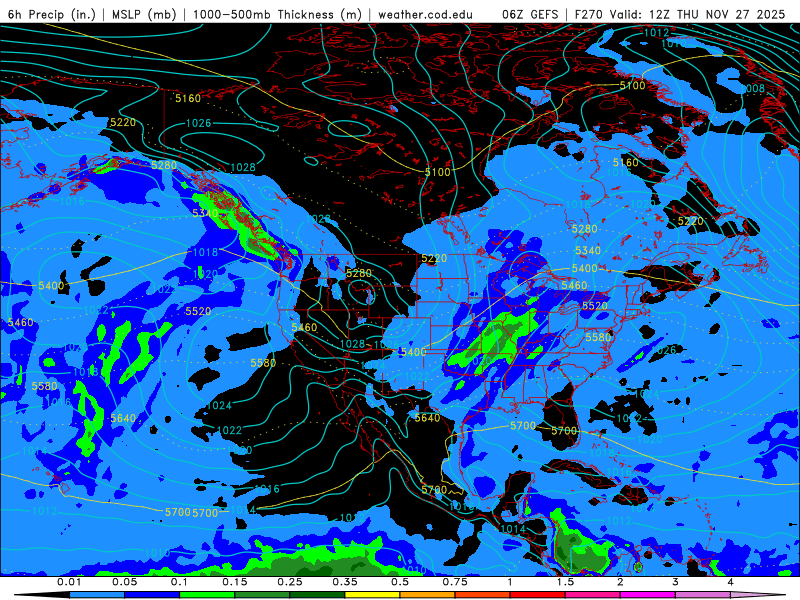Click the '4' colorbar value
The height and width of the screenshot is (600, 800).
tap(730, 582)
